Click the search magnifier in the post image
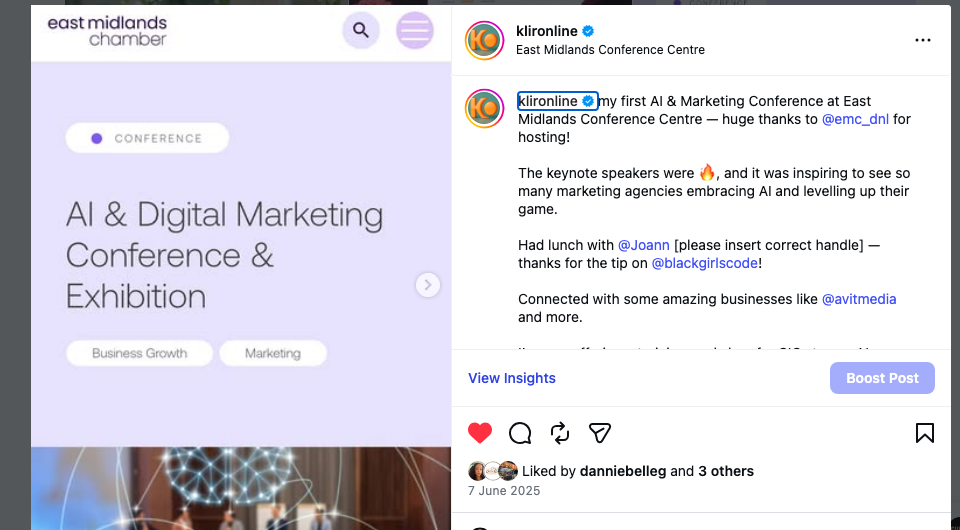 pos(361,30)
